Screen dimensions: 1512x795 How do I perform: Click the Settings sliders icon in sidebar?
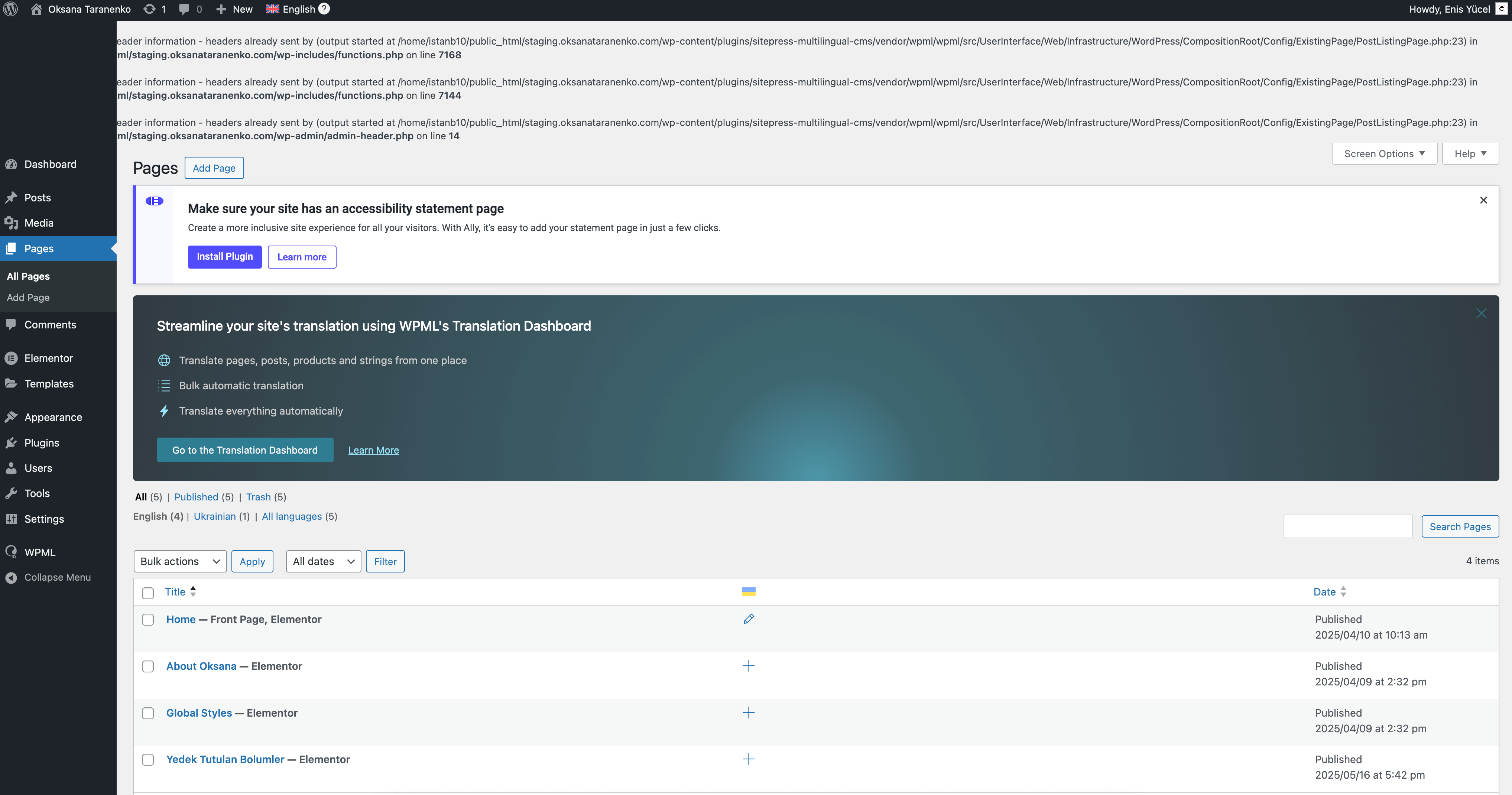click(x=11, y=519)
